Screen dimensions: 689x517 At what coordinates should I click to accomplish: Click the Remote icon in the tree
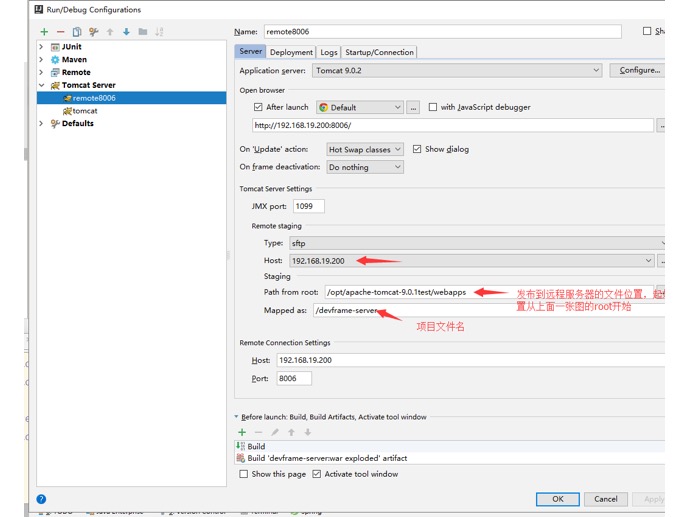coord(55,72)
